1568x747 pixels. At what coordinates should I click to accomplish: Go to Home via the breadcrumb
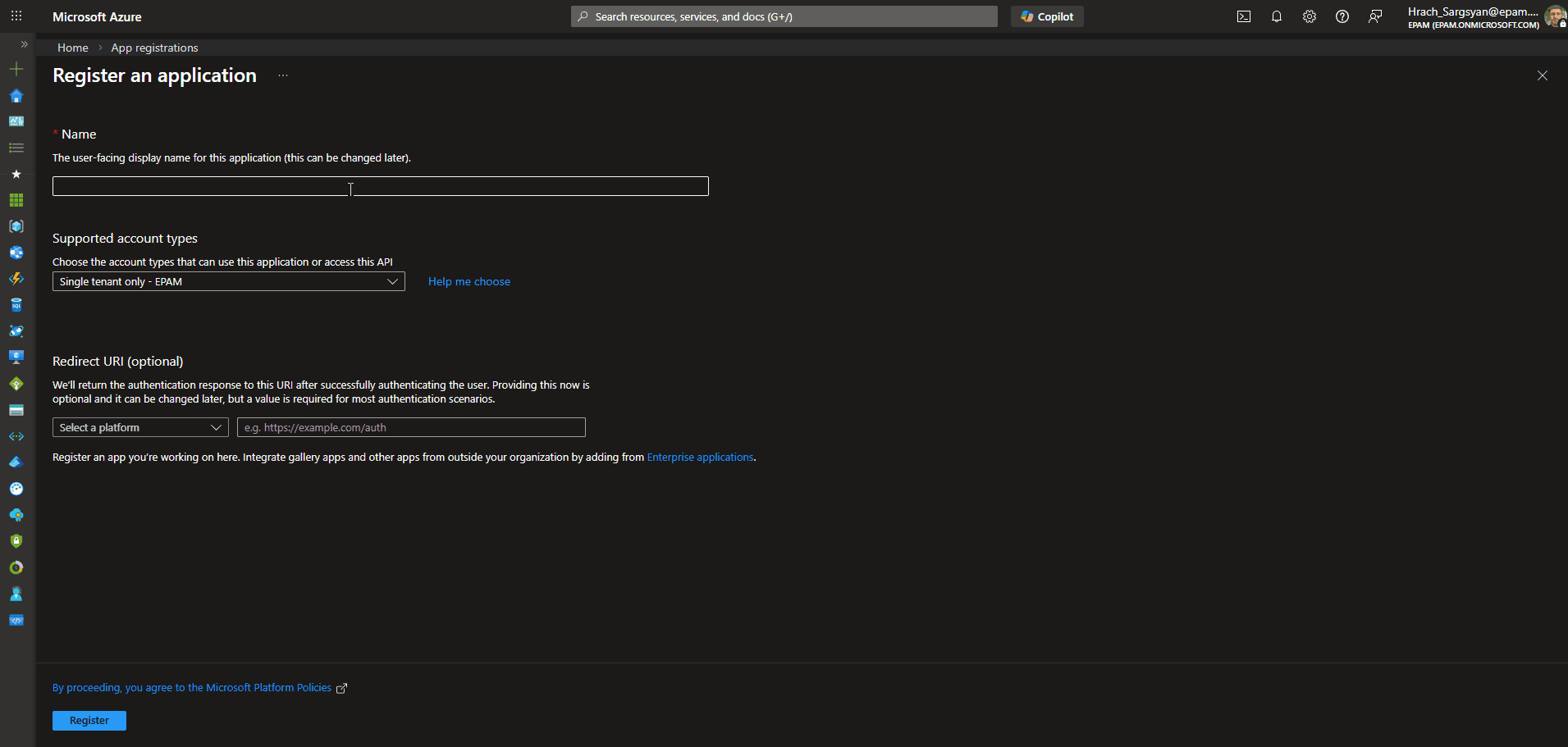click(x=72, y=48)
